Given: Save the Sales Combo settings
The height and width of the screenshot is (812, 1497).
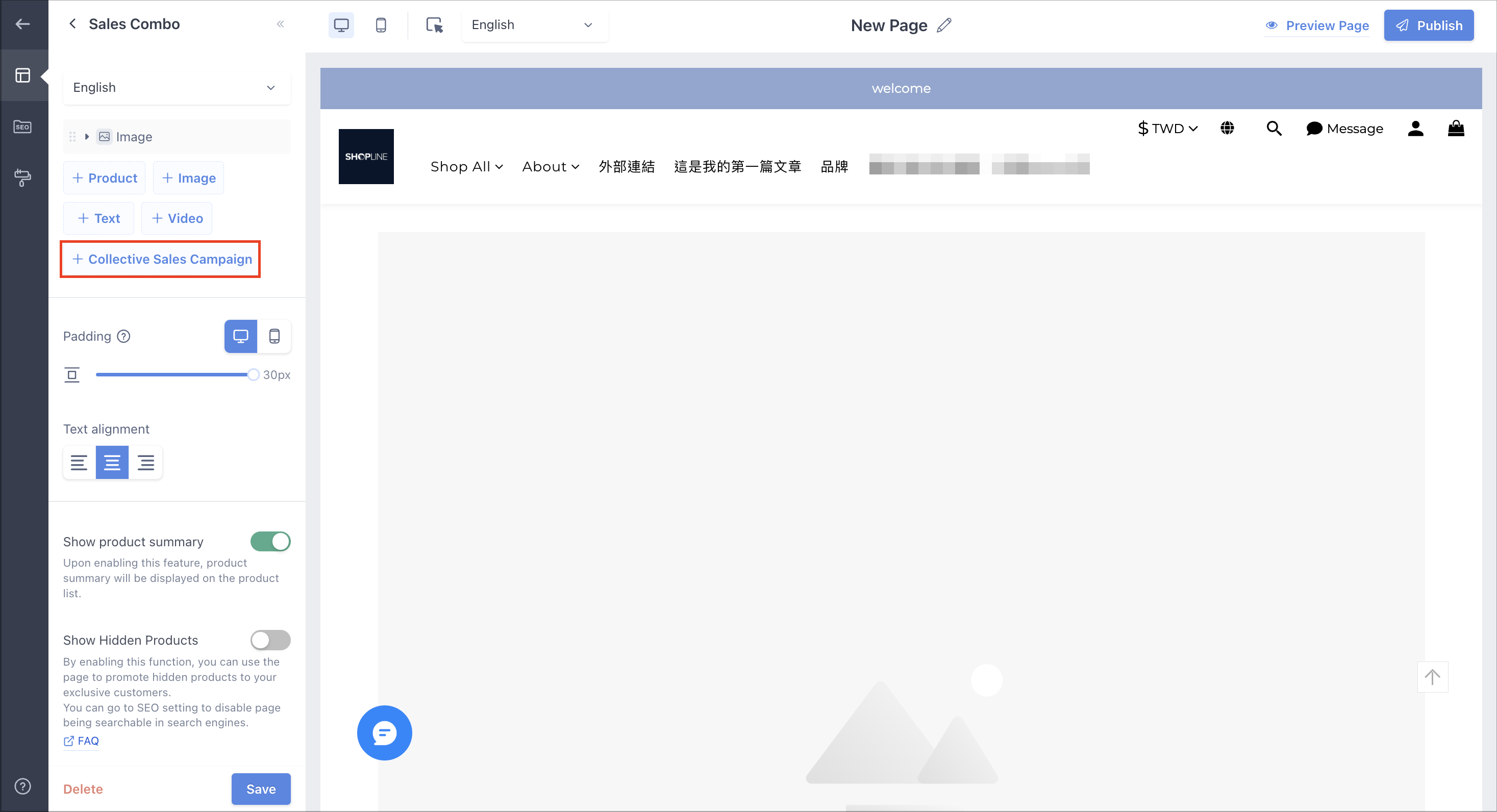Looking at the screenshot, I should pyautogui.click(x=261, y=789).
